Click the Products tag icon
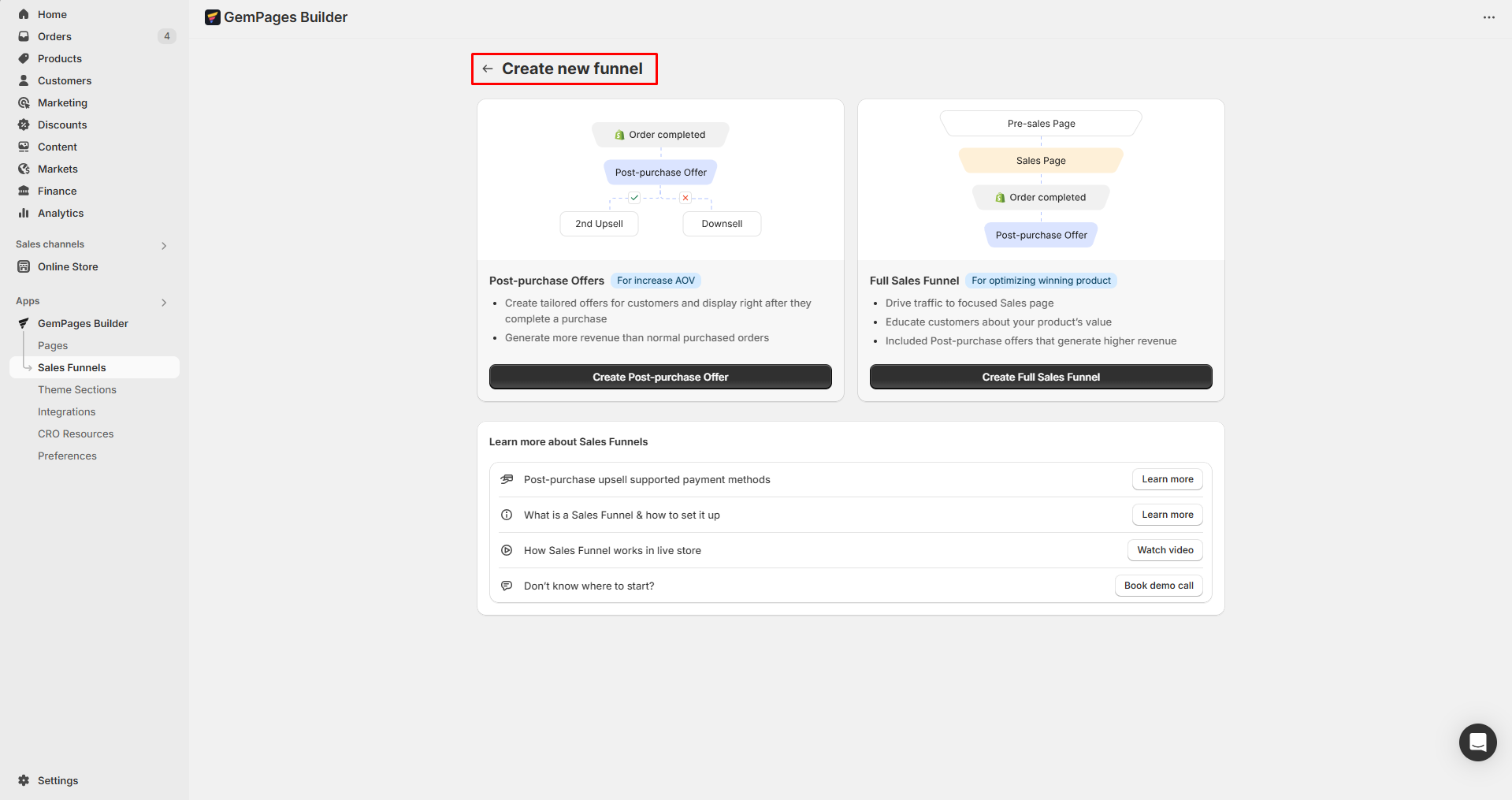Image resolution: width=1512 pixels, height=800 pixels. (x=24, y=58)
